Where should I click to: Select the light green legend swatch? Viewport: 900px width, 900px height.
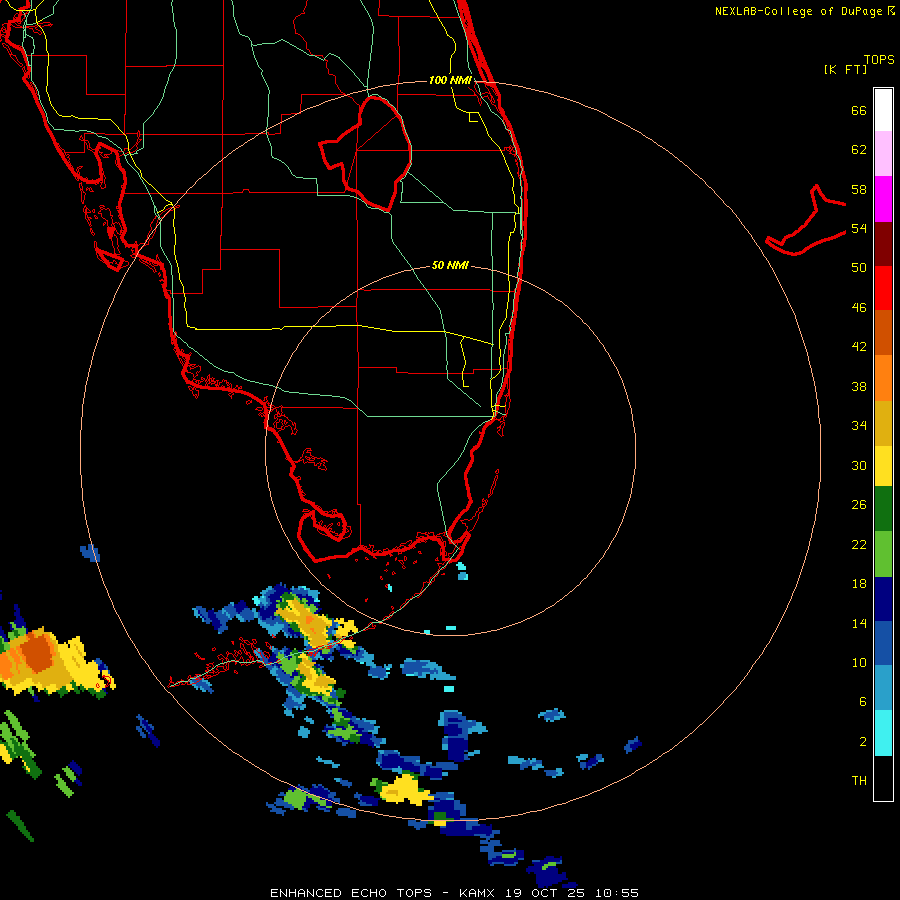coord(883,554)
